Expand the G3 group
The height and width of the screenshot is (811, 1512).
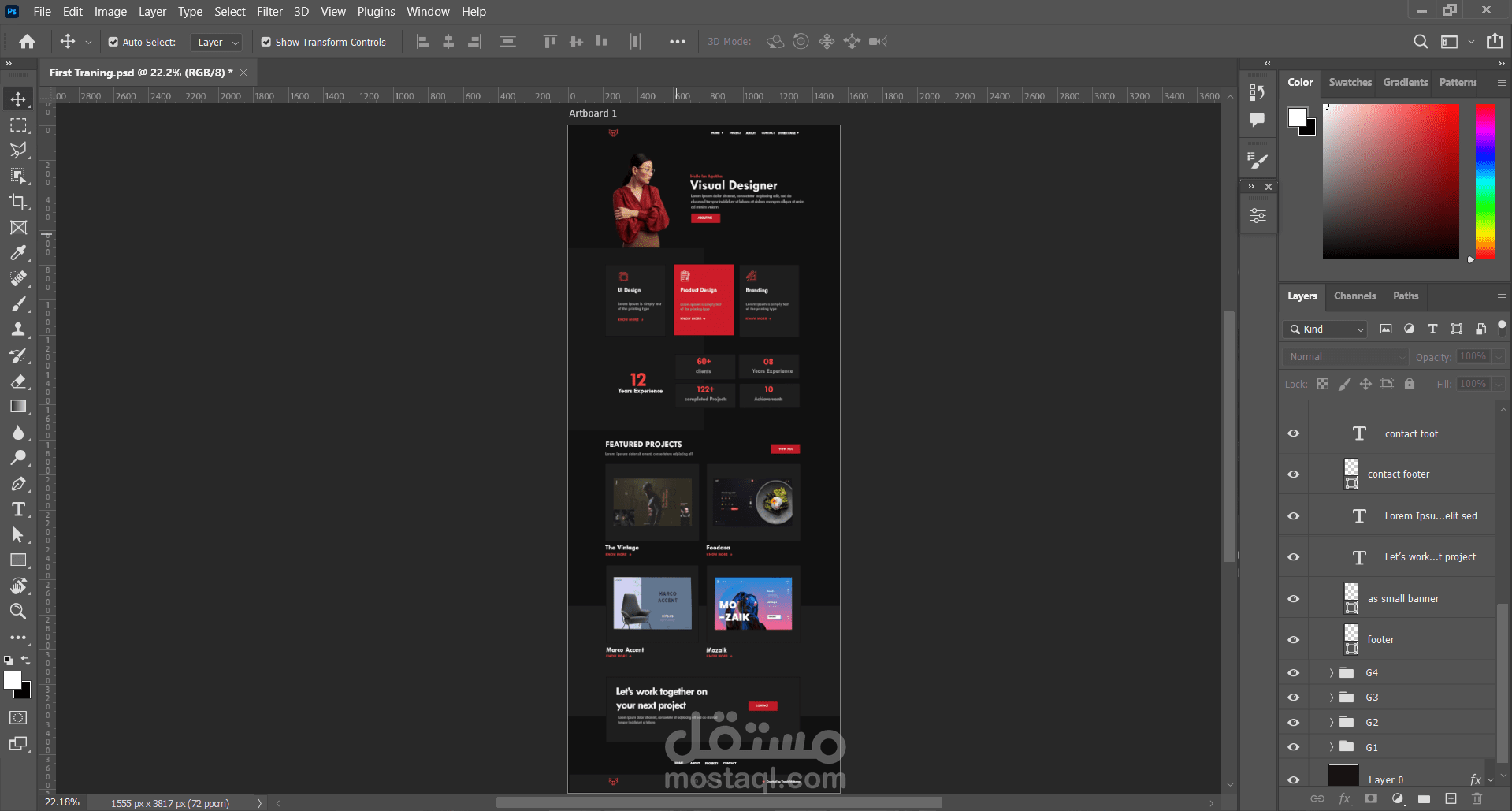(x=1332, y=698)
